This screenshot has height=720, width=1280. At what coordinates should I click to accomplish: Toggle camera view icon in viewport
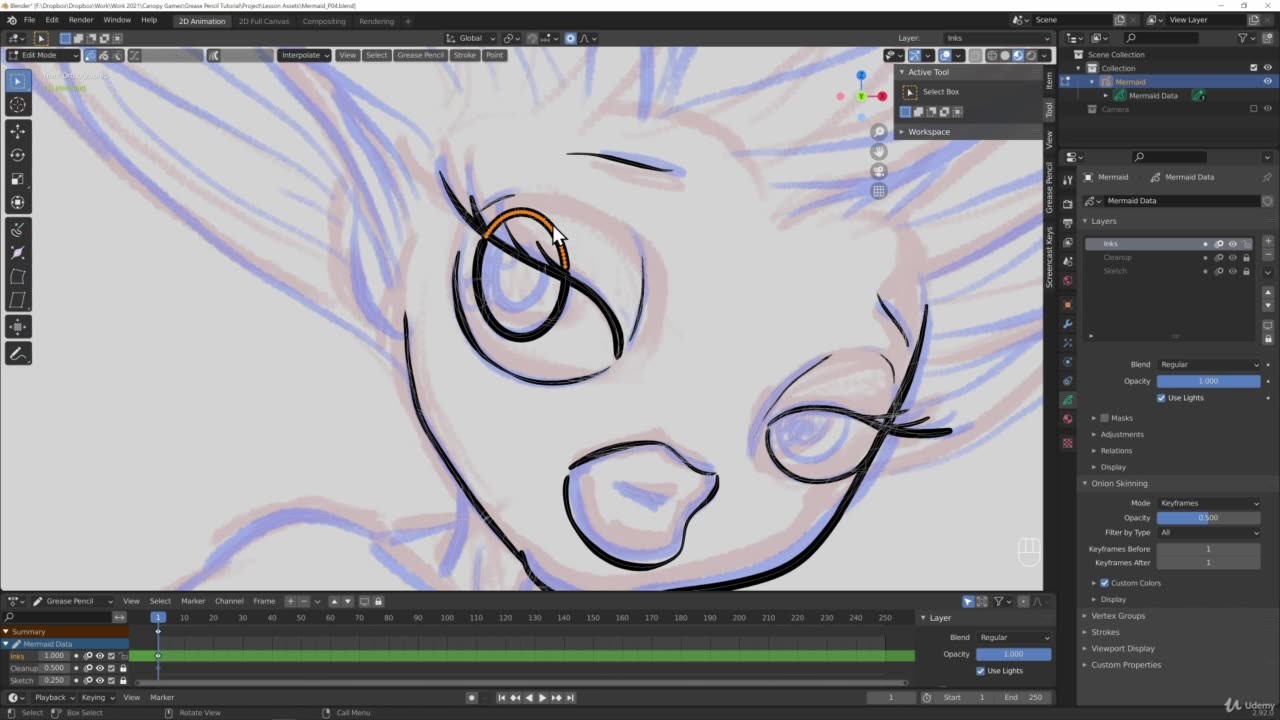tap(879, 171)
